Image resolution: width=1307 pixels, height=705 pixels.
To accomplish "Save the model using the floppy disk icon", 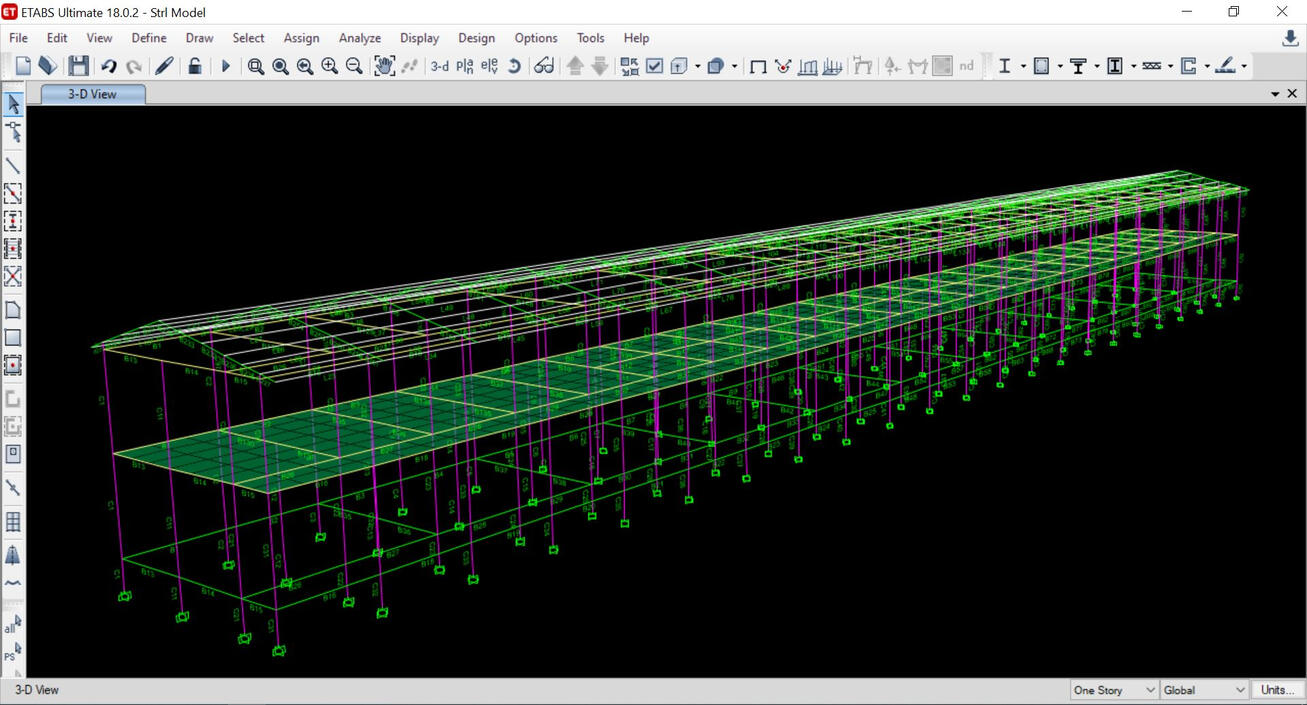I will pyautogui.click(x=78, y=65).
